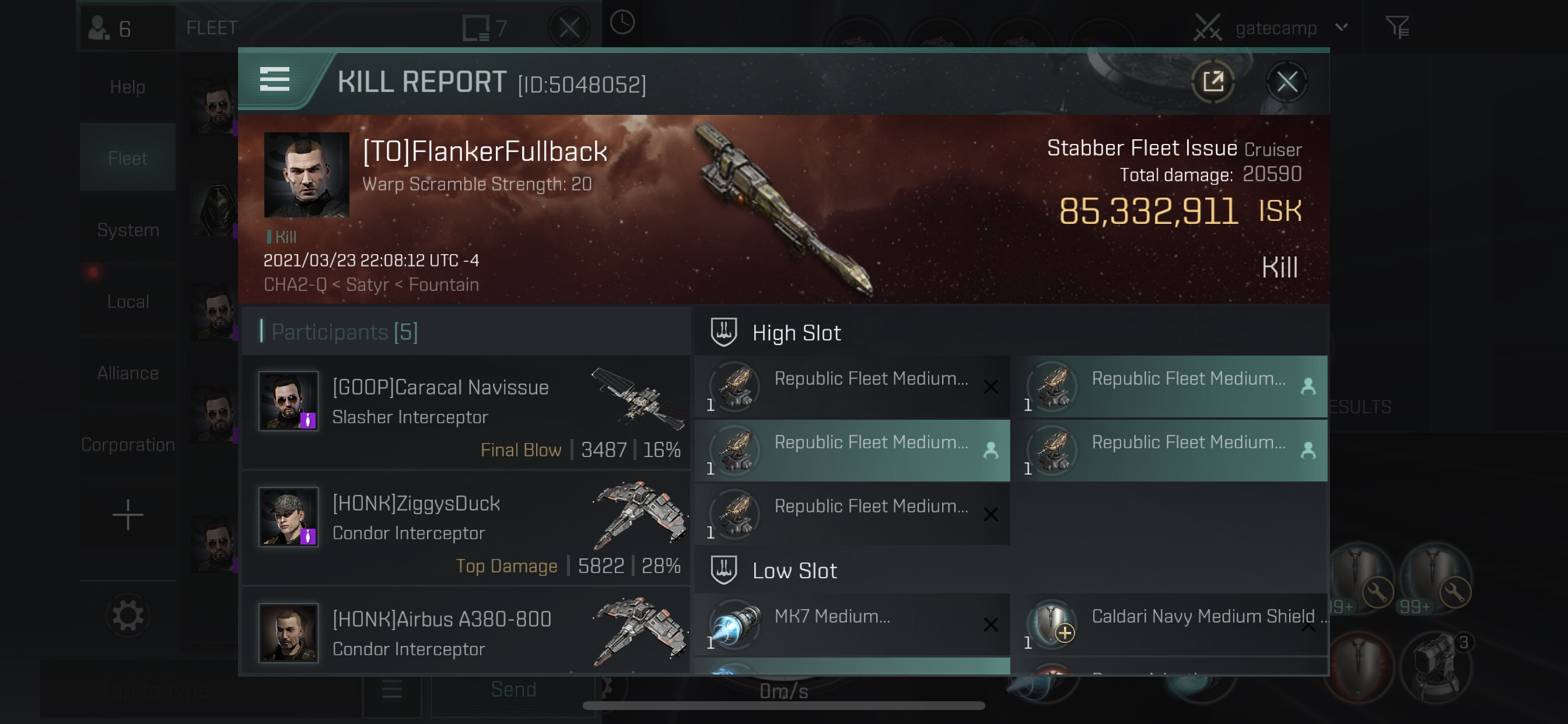Select ZiggysDuck top damage participant
The image size is (1568, 724).
coord(466,528)
